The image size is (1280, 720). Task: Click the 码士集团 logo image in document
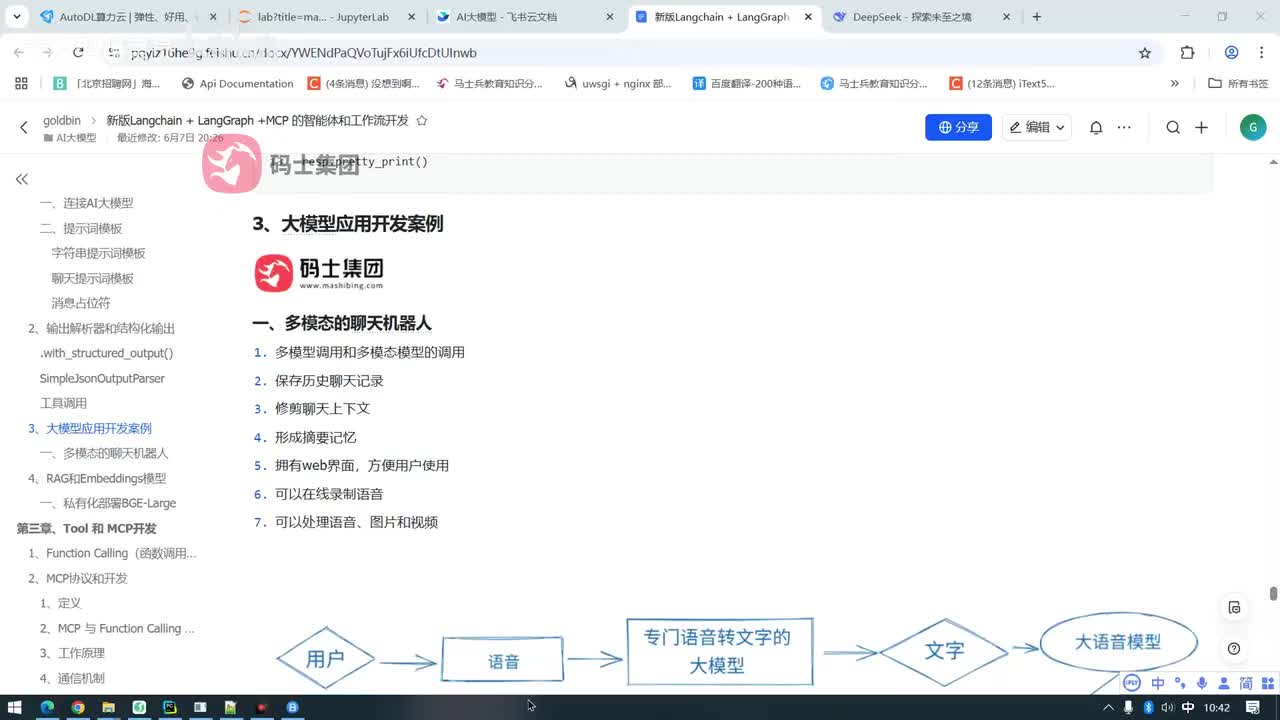(x=319, y=272)
